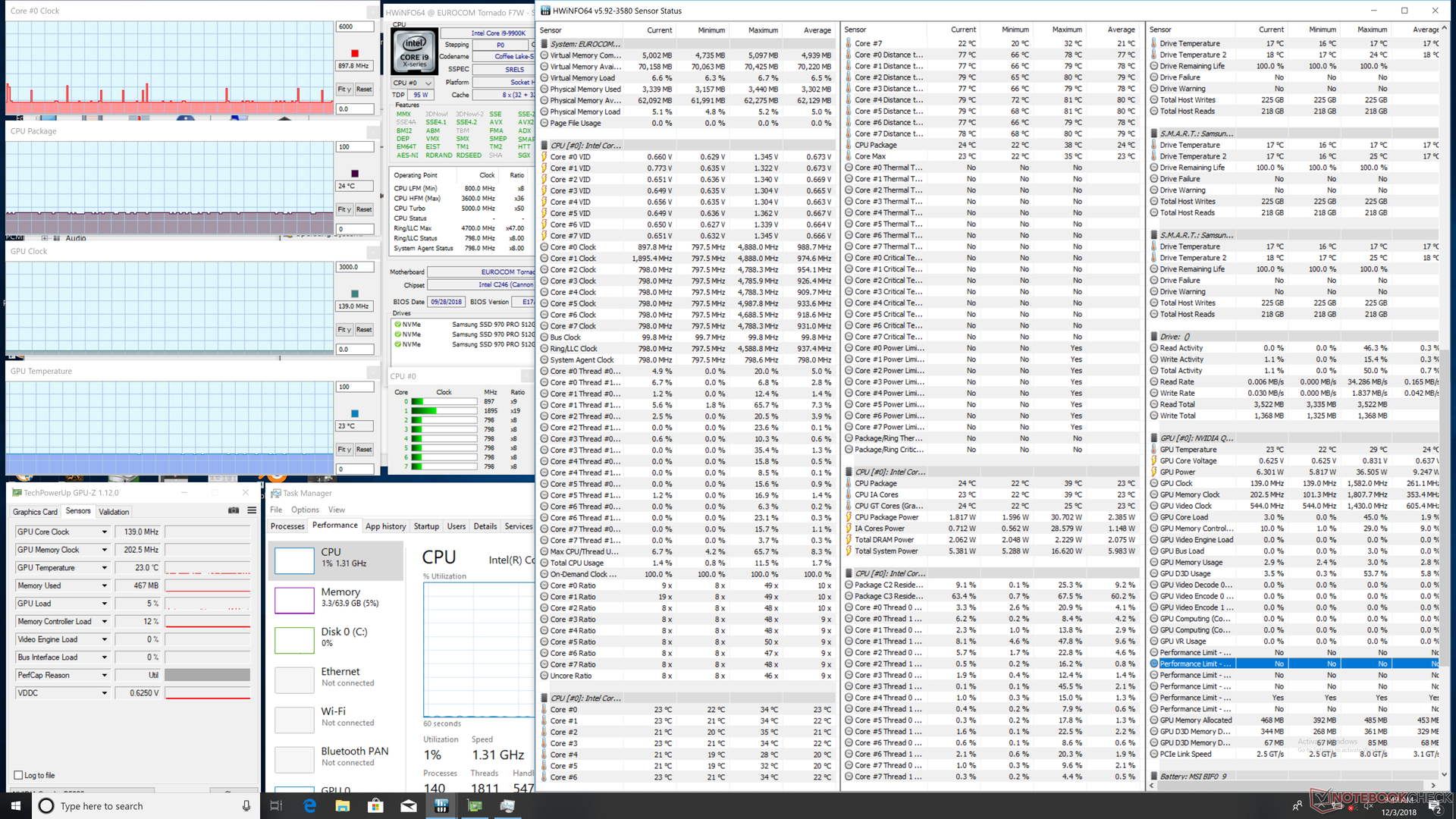The width and height of the screenshot is (1456, 819).
Task: Select the Bus Clock sensor row
Action: click(x=686, y=337)
